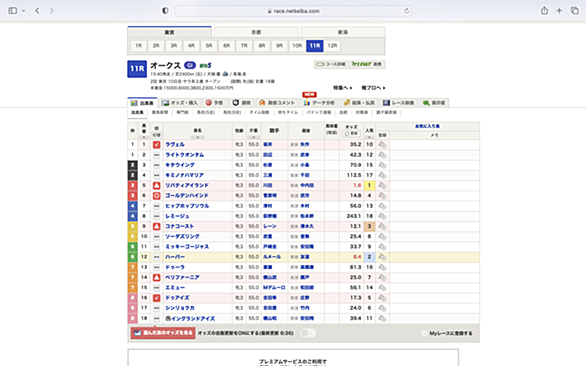Click favorite registration icon for イングランドアイズ row
Image resolution: width=586 pixels, height=366 pixels.
tap(382, 319)
